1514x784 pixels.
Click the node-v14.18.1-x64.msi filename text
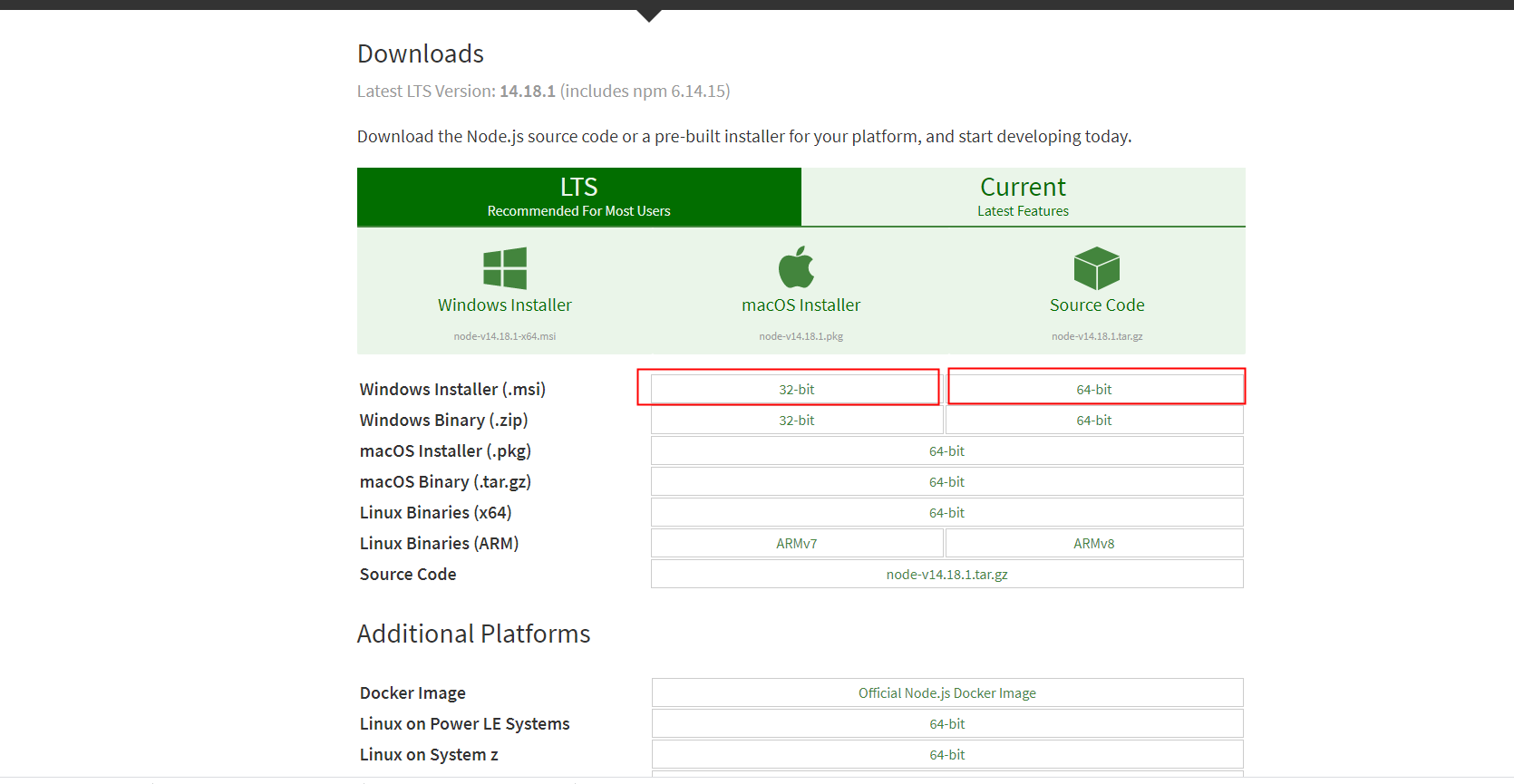505,336
